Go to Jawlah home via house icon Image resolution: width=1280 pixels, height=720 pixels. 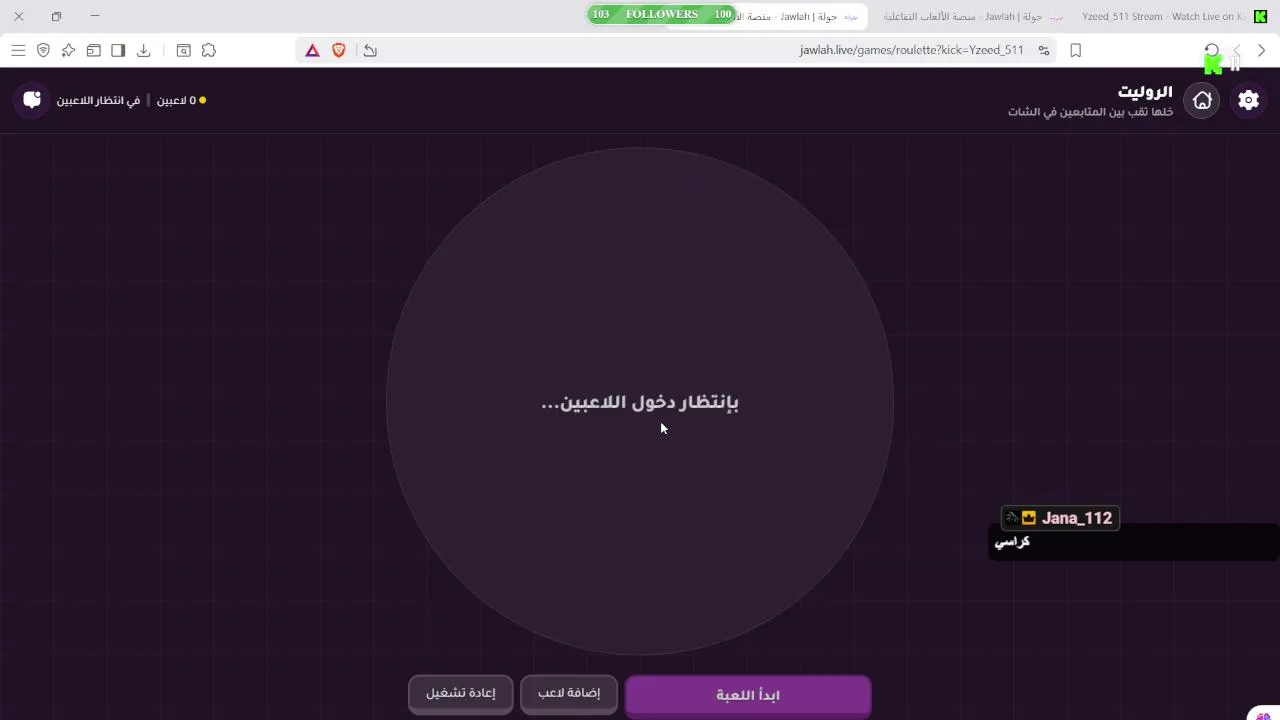[1202, 100]
